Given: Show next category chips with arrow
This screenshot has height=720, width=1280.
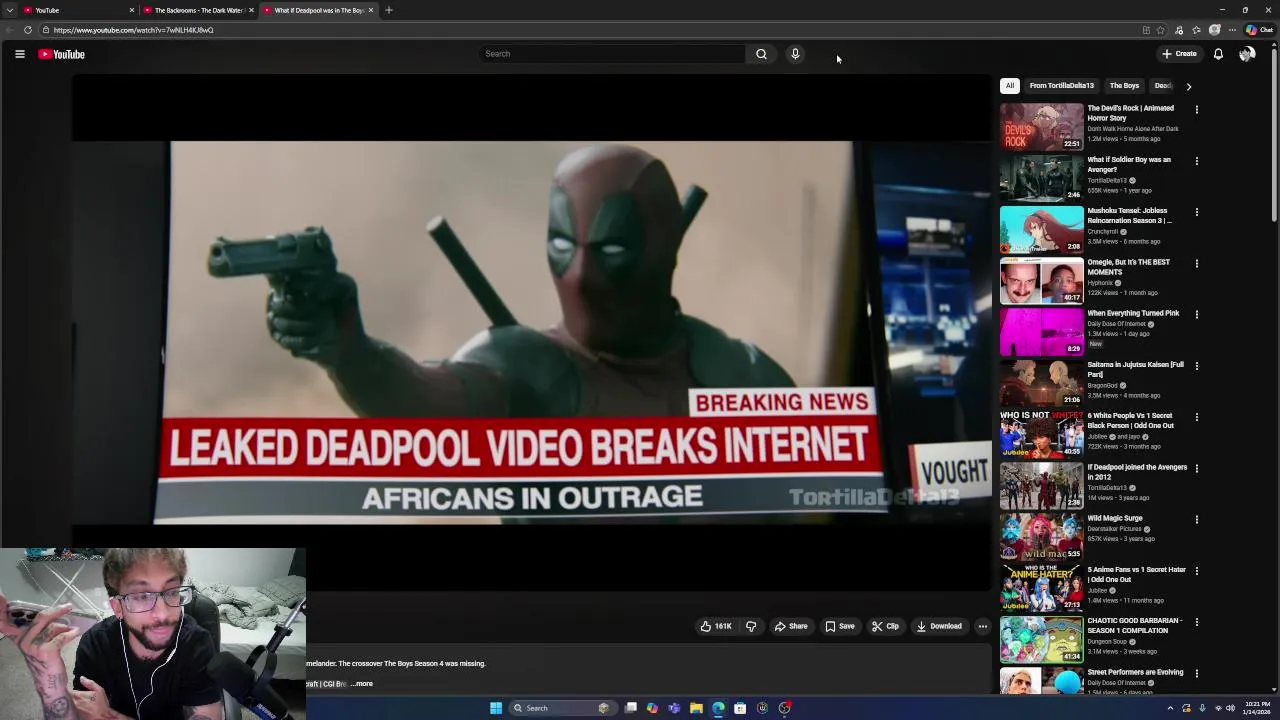Looking at the screenshot, I should pos(1188,86).
